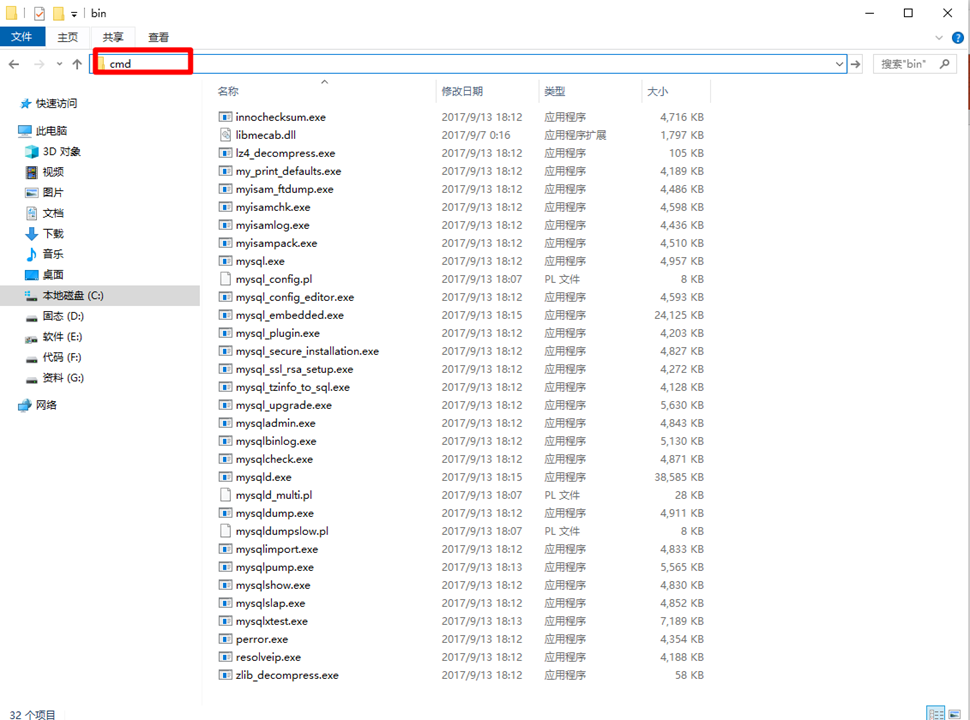This screenshot has width=970, height=720.
Task: Click the mysqldump.exe file icon
Action: [226, 513]
